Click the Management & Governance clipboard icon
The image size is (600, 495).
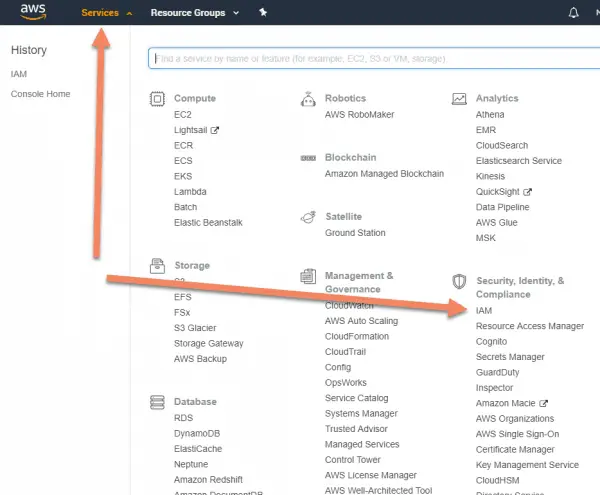[308, 276]
